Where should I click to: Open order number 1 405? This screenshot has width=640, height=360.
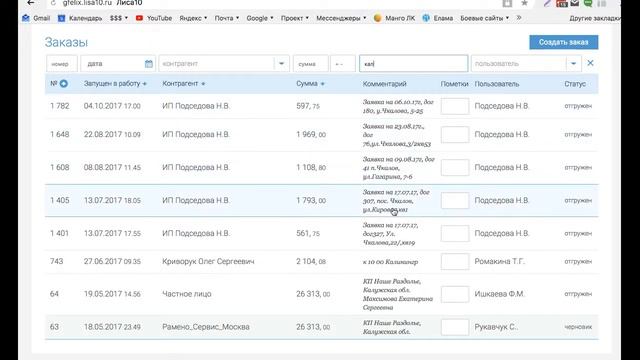click(60, 200)
